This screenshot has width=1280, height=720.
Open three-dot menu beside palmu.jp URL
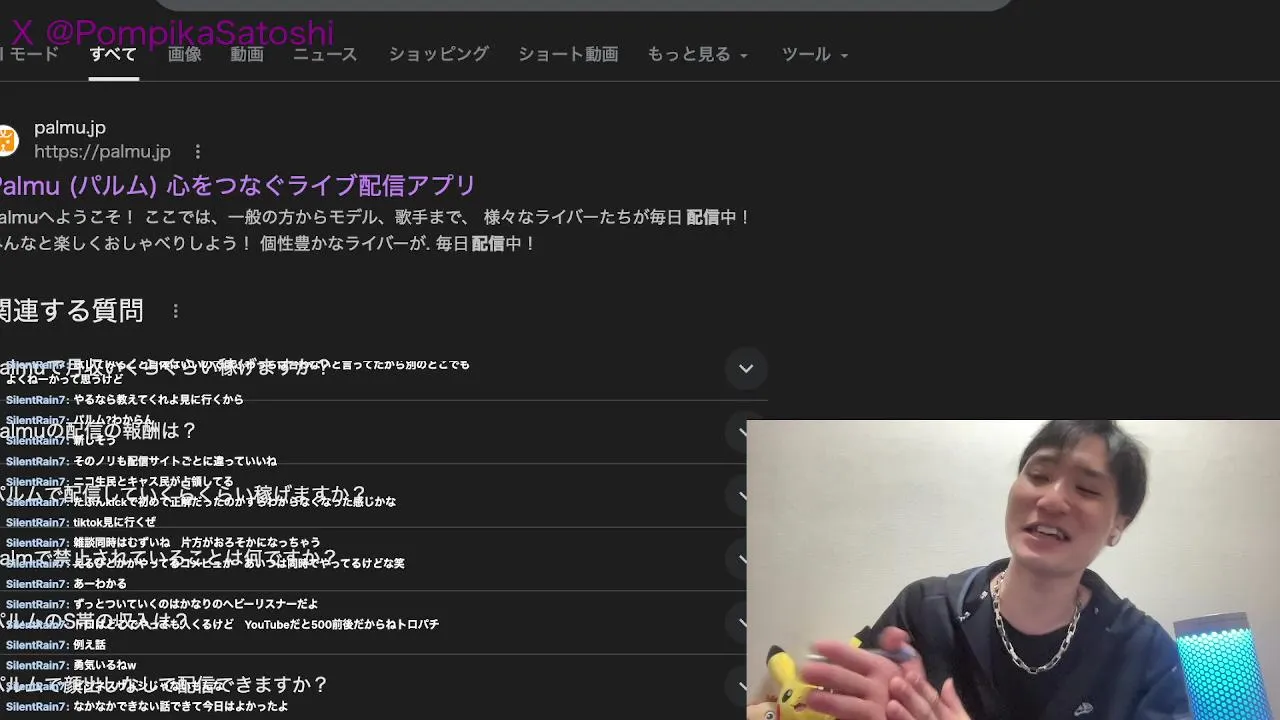198,152
